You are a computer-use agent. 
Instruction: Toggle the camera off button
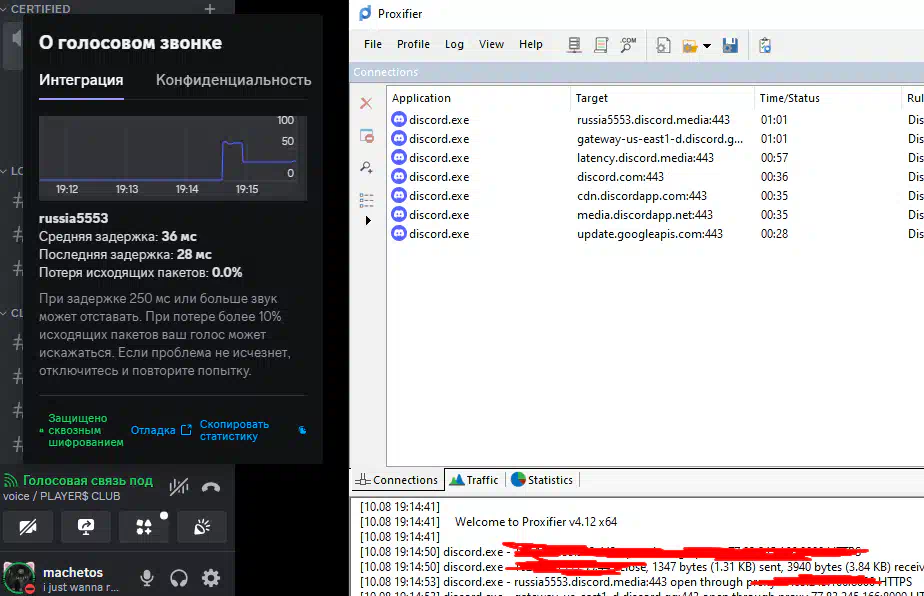pyautogui.click(x=28, y=526)
